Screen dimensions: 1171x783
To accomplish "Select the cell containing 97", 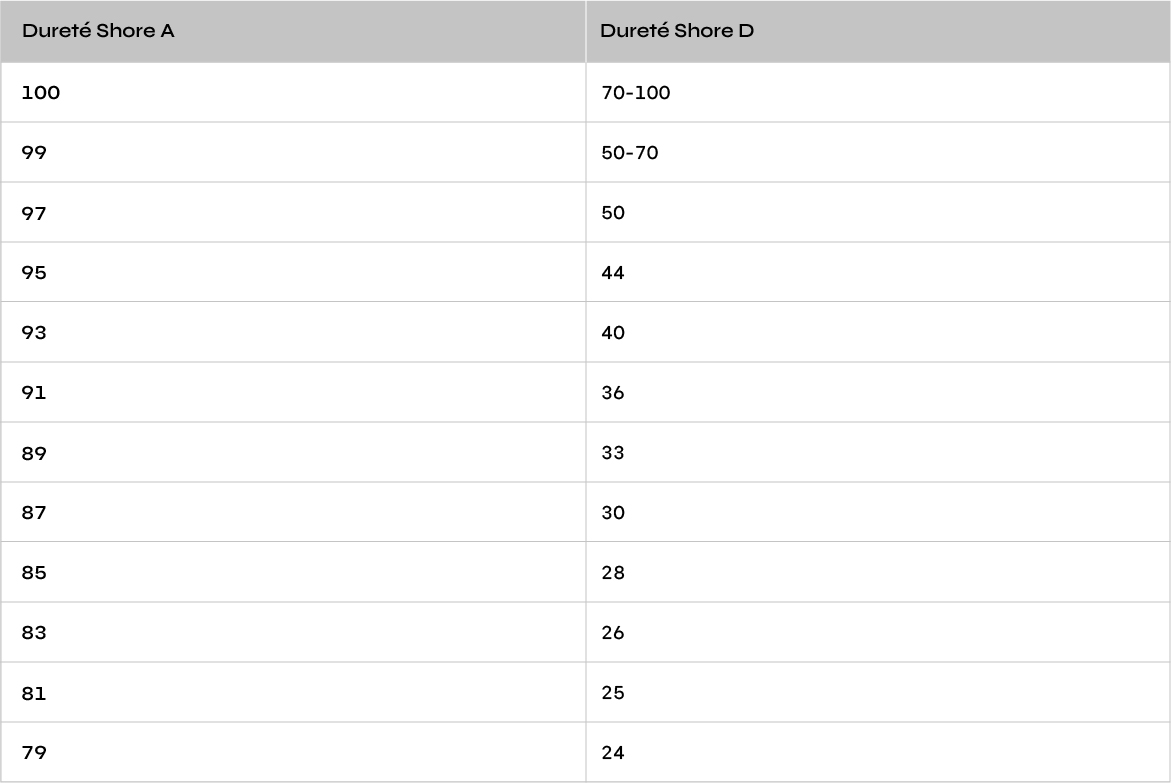I will (x=293, y=212).
